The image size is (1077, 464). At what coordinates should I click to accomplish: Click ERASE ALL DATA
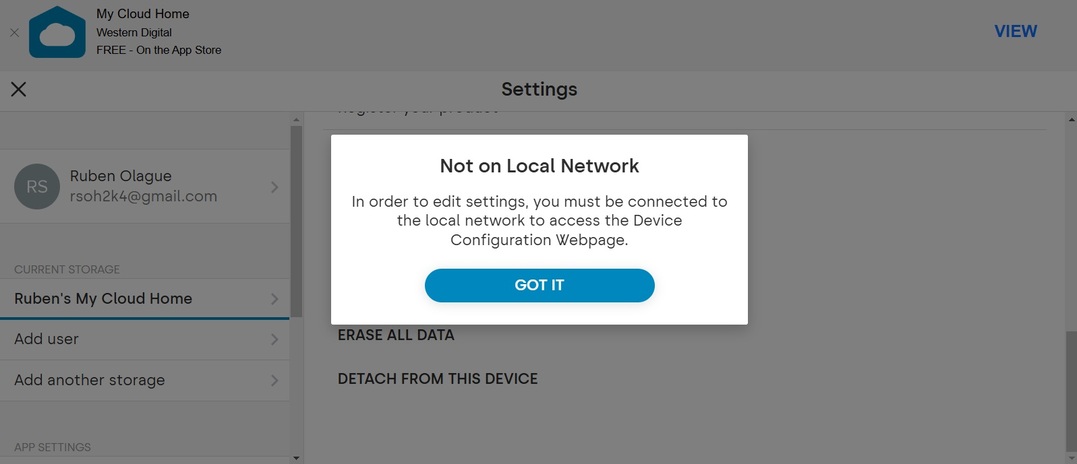[396, 336]
